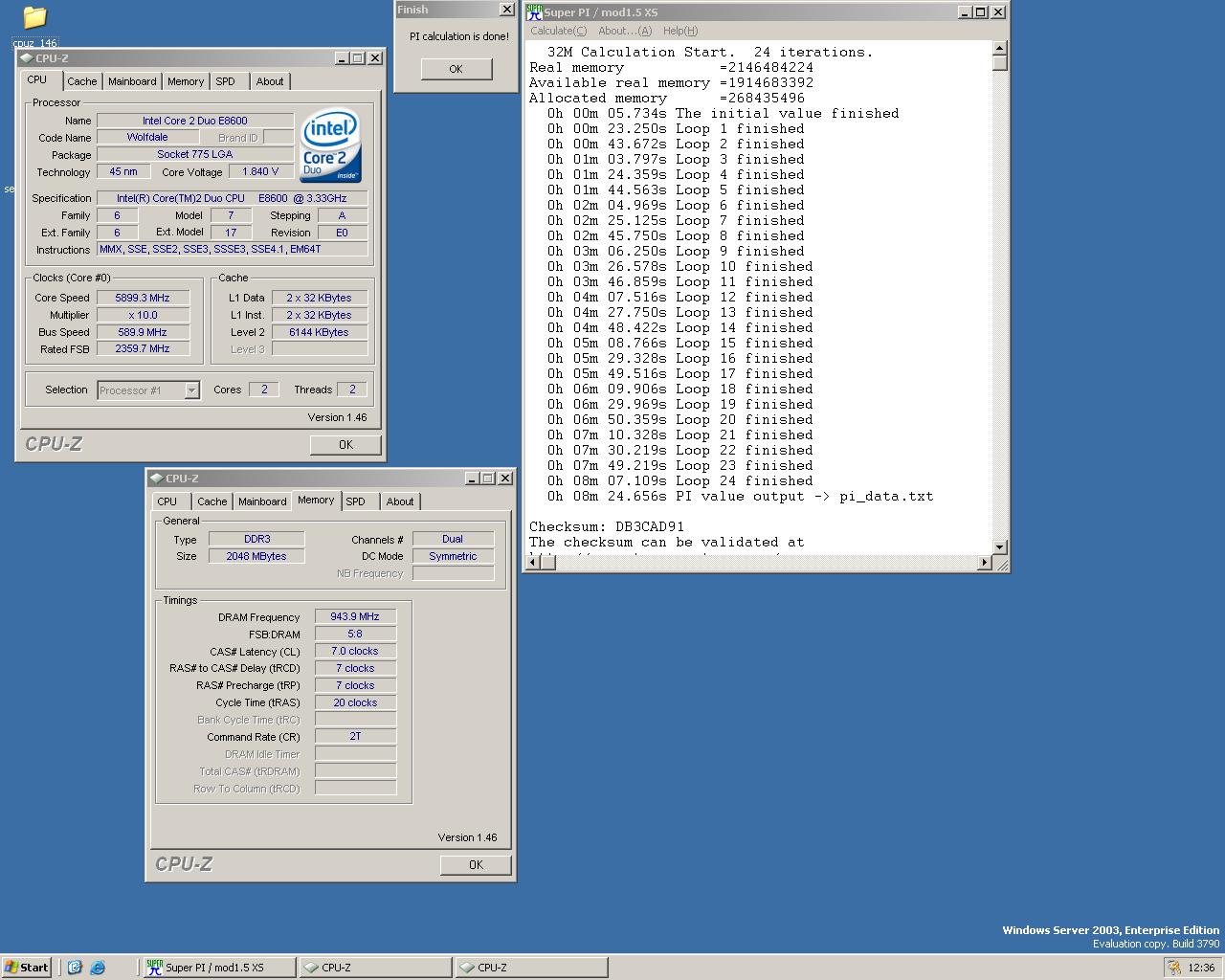Select Memory tab in upper CPU-Z window
The image size is (1225, 980).
tap(186, 82)
